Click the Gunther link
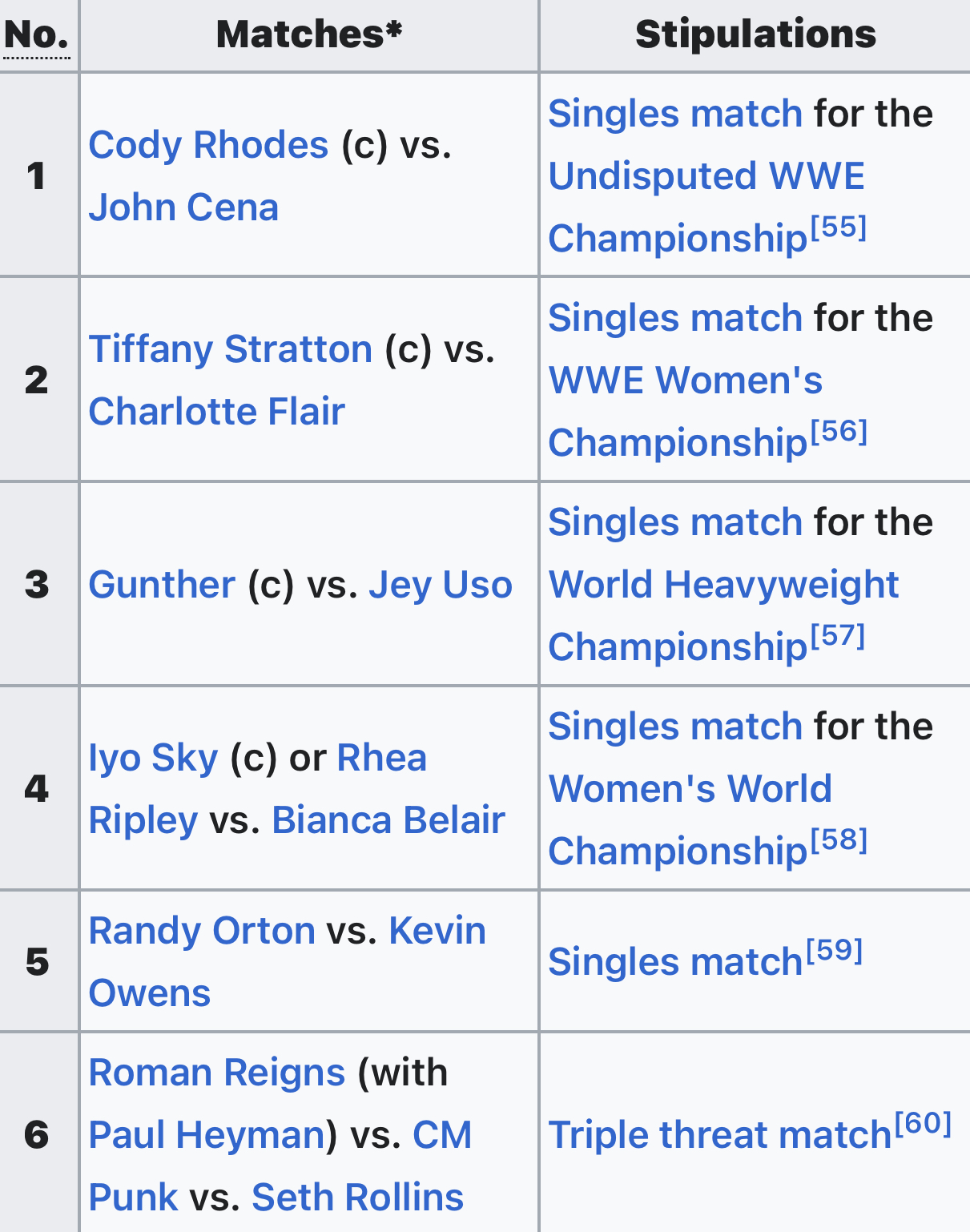 [x=162, y=585]
